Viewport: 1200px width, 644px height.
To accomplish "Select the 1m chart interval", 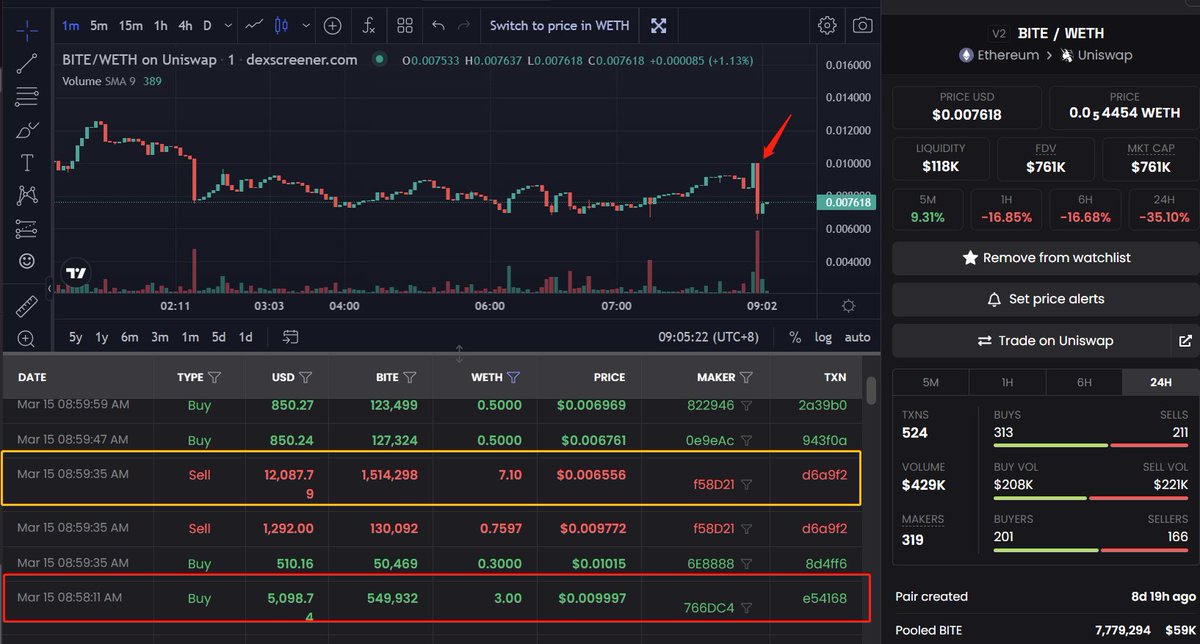I will click(x=71, y=25).
